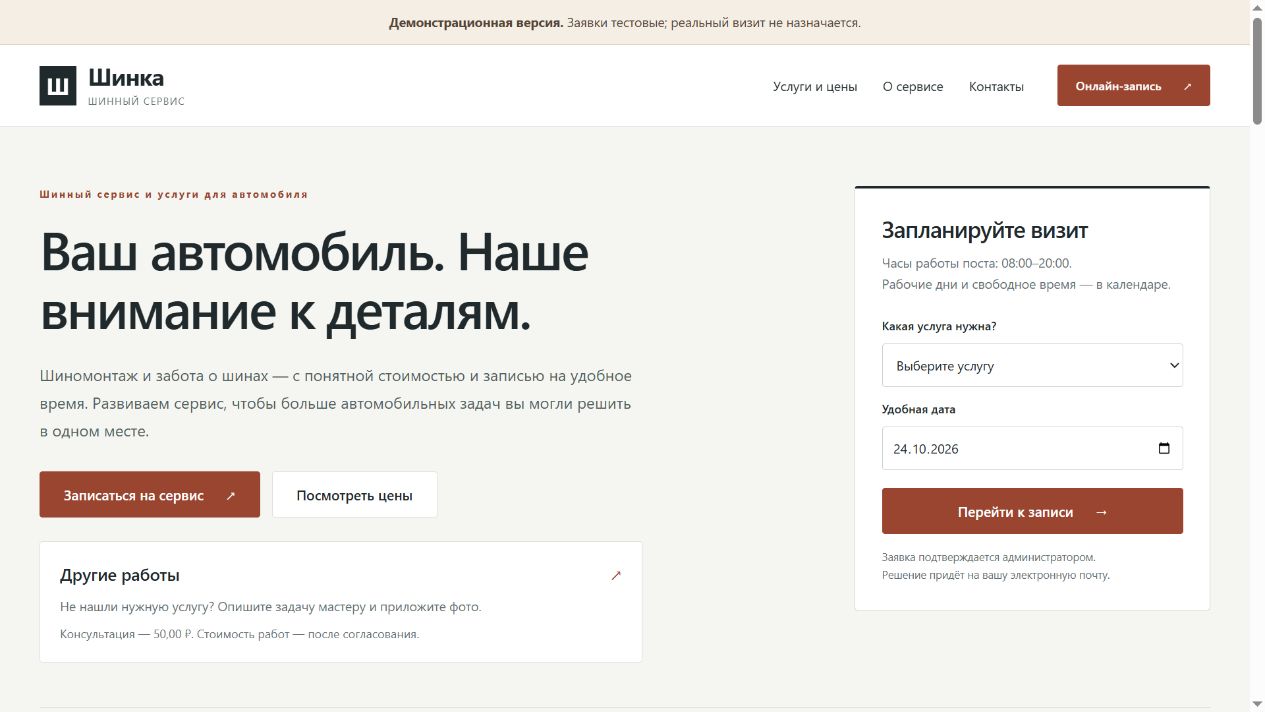Click the 'Решение придёт на вашу электронную почту.' text
The width and height of the screenshot is (1265, 712).
pos(996,575)
